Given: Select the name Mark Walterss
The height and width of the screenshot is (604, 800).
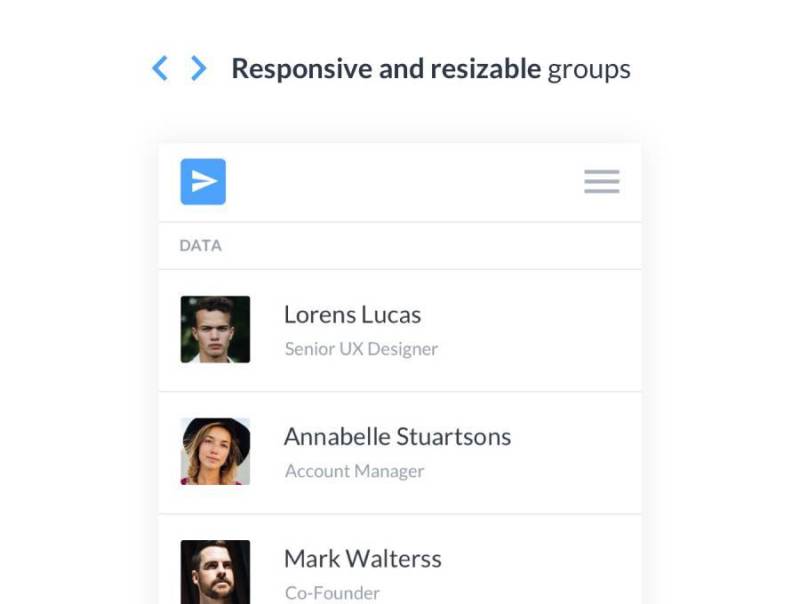Looking at the screenshot, I should pyautogui.click(x=362, y=558).
